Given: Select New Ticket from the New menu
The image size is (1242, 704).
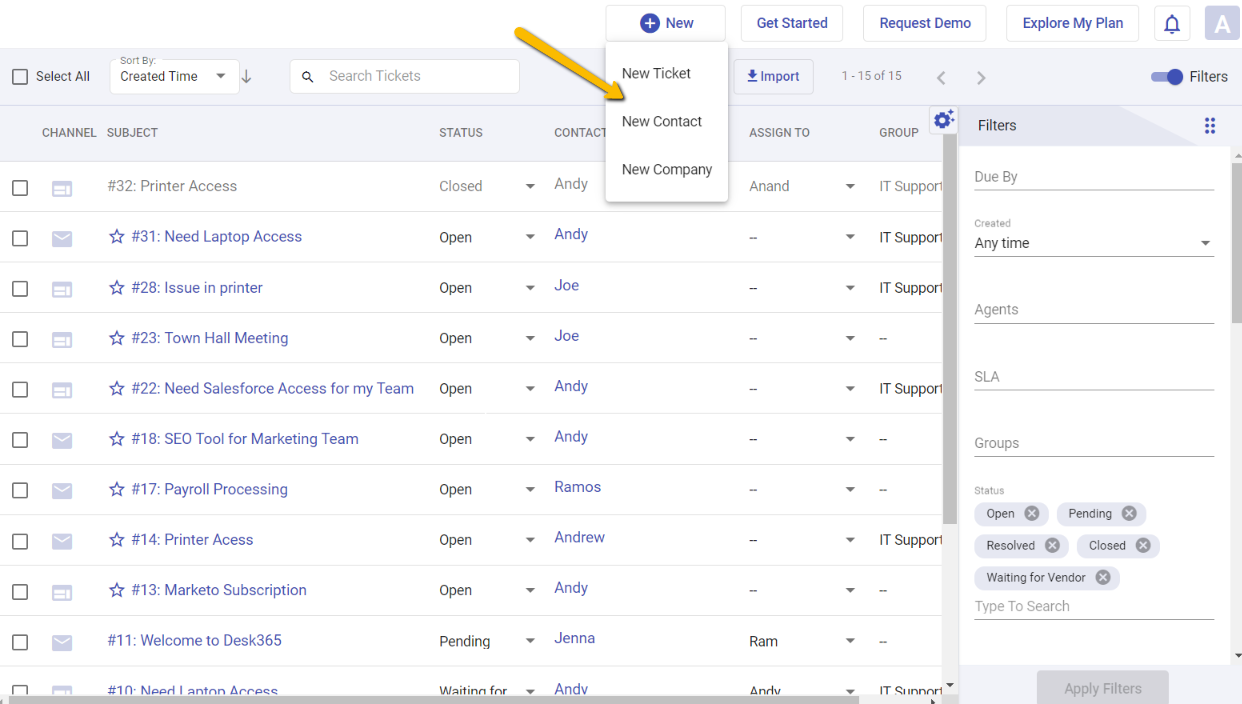Looking at the screenshot, I should 656,73.
